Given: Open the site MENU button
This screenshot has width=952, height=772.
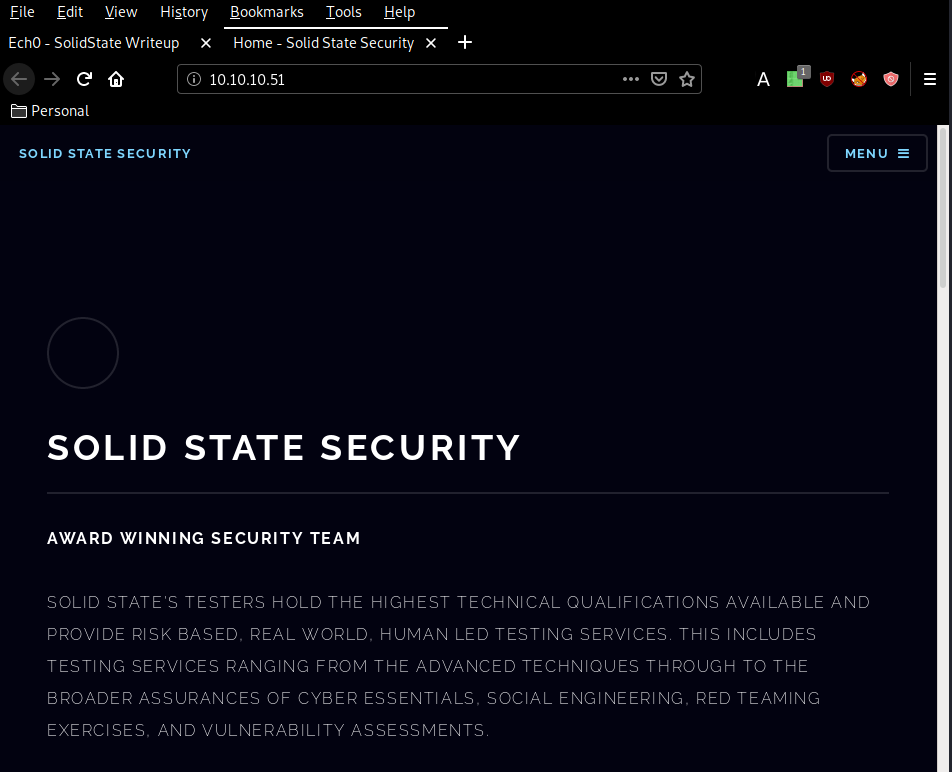Looking at the screenshot, I should tap(877, 153).
